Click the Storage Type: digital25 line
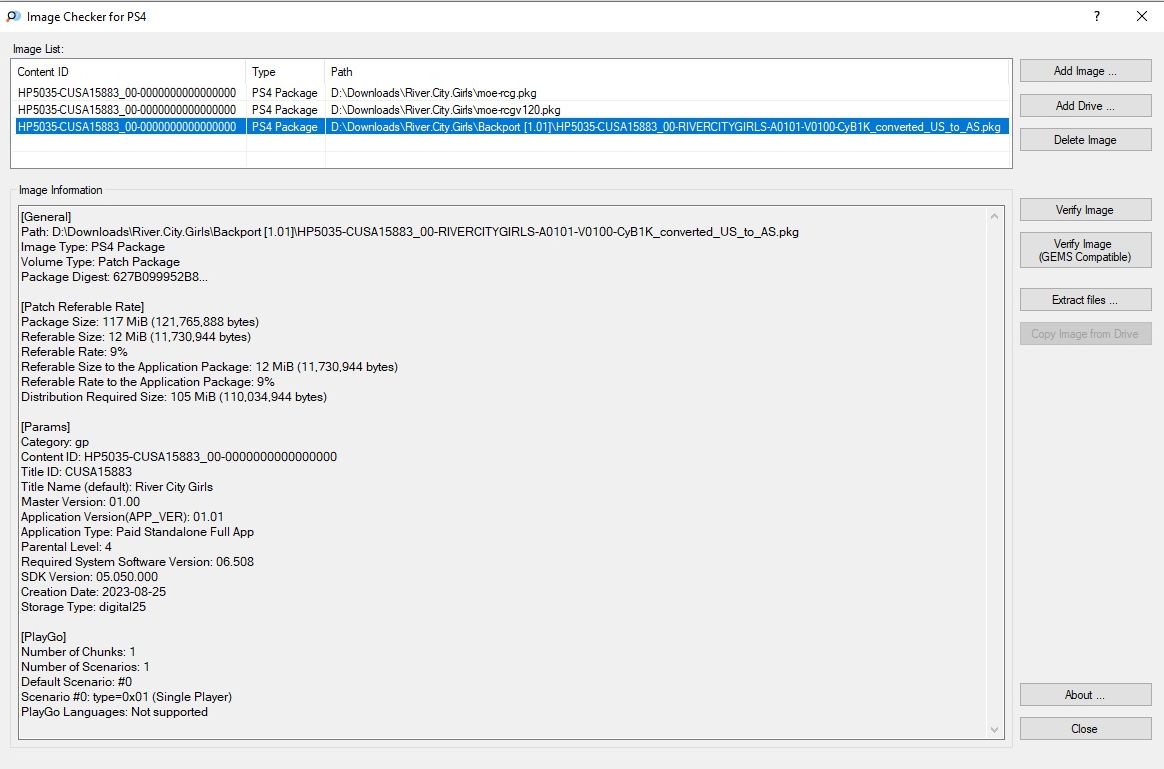 (x=83, y=607)
